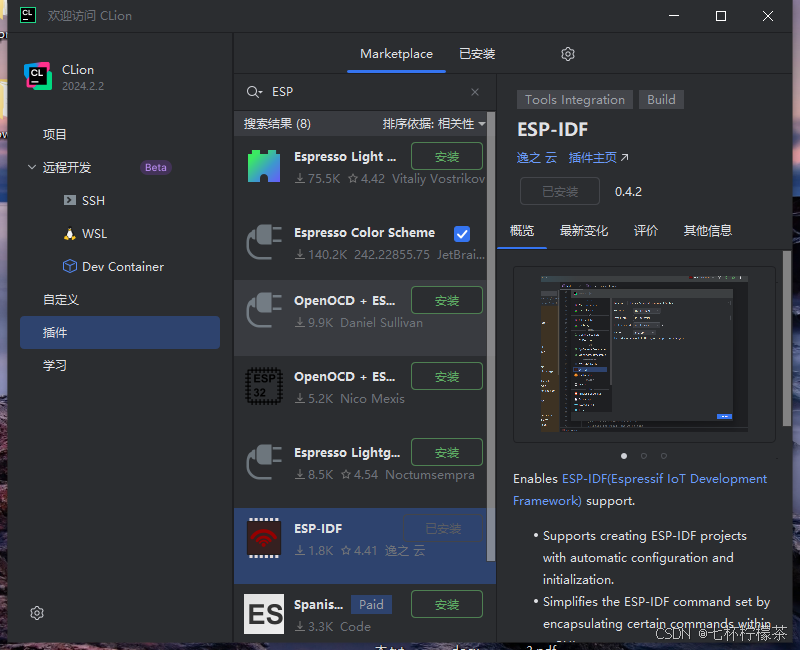Select the Espresso Color Scheme title
The image size is (800, 650).
tap(364, 233)
